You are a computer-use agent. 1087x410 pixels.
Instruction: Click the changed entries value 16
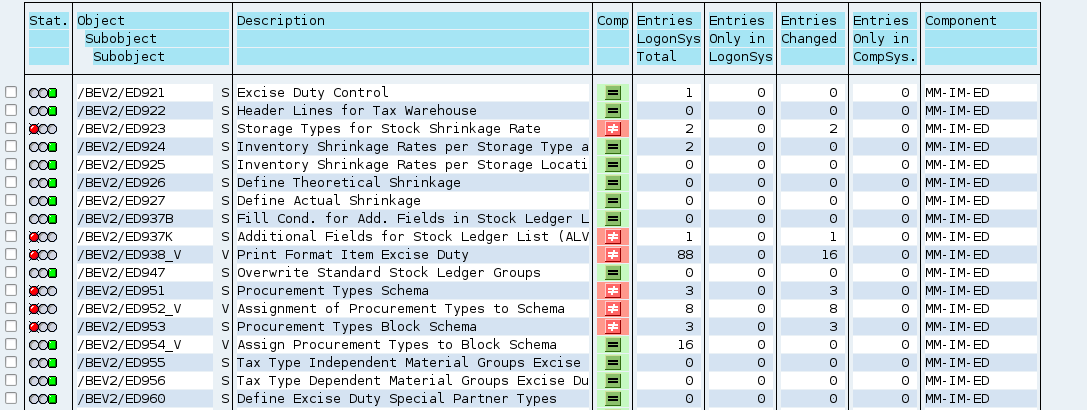point(830,255)
